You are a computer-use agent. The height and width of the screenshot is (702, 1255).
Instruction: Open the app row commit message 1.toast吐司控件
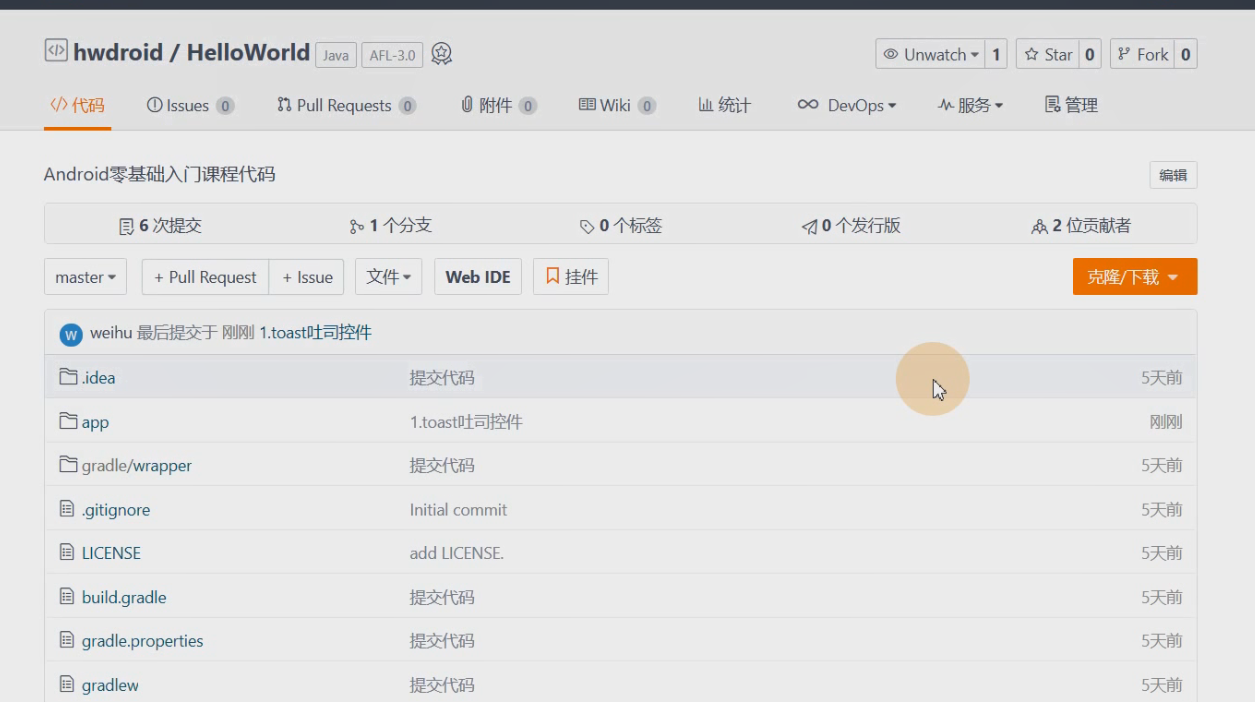tap(466, 422)
